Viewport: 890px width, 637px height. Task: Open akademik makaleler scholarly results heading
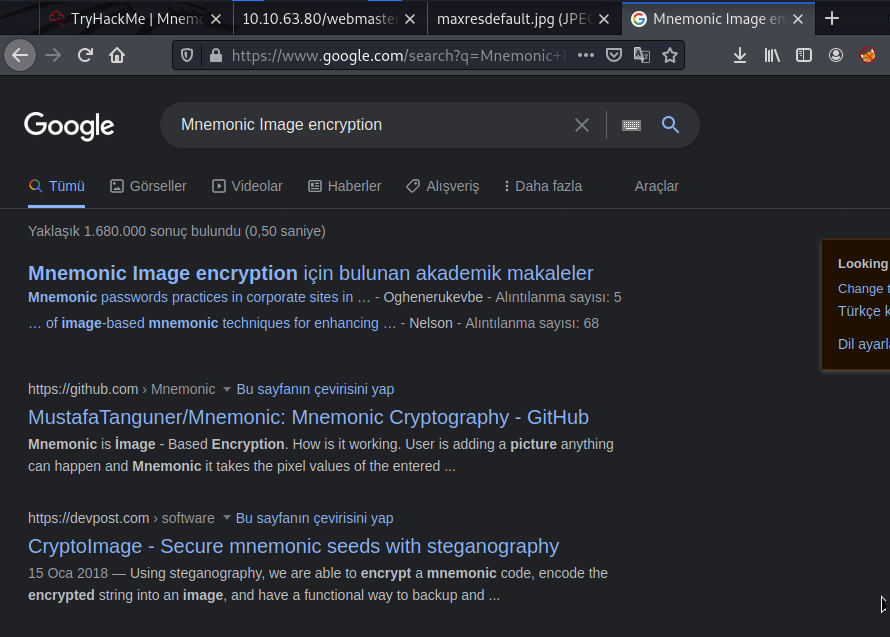coord(310,273)
